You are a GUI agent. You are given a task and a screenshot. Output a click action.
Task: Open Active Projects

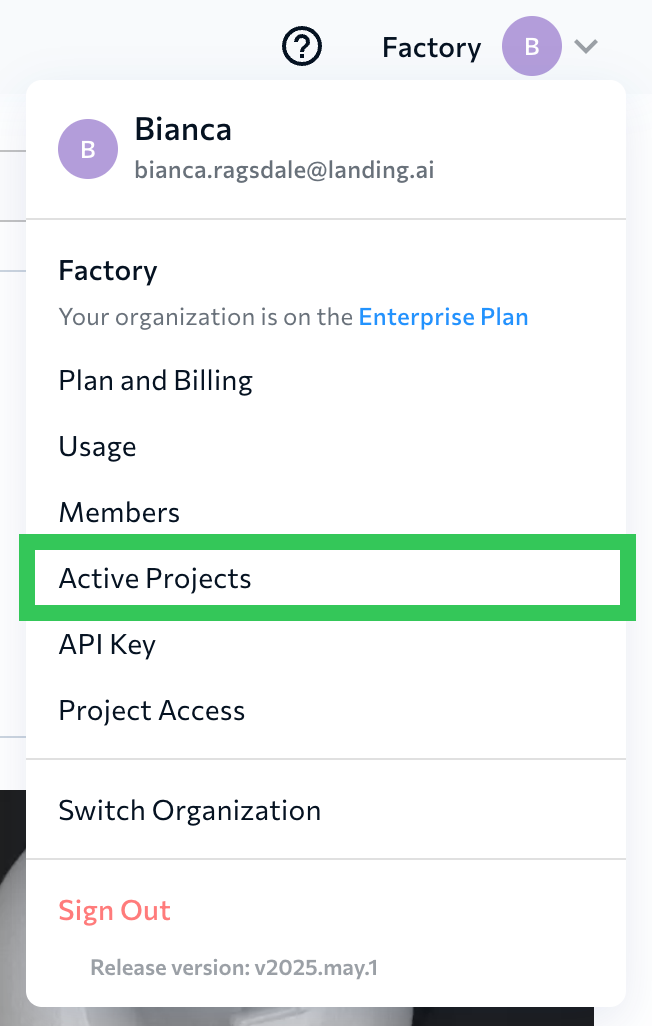pos(154,578)
